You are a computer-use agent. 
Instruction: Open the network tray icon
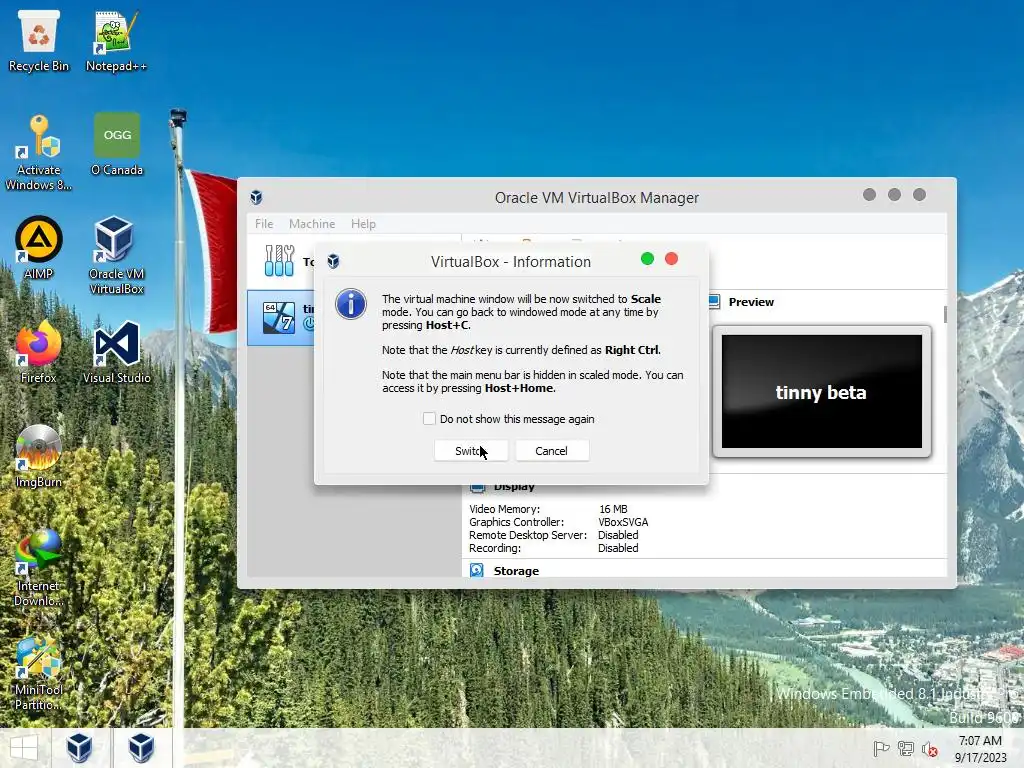click(905, 748)
